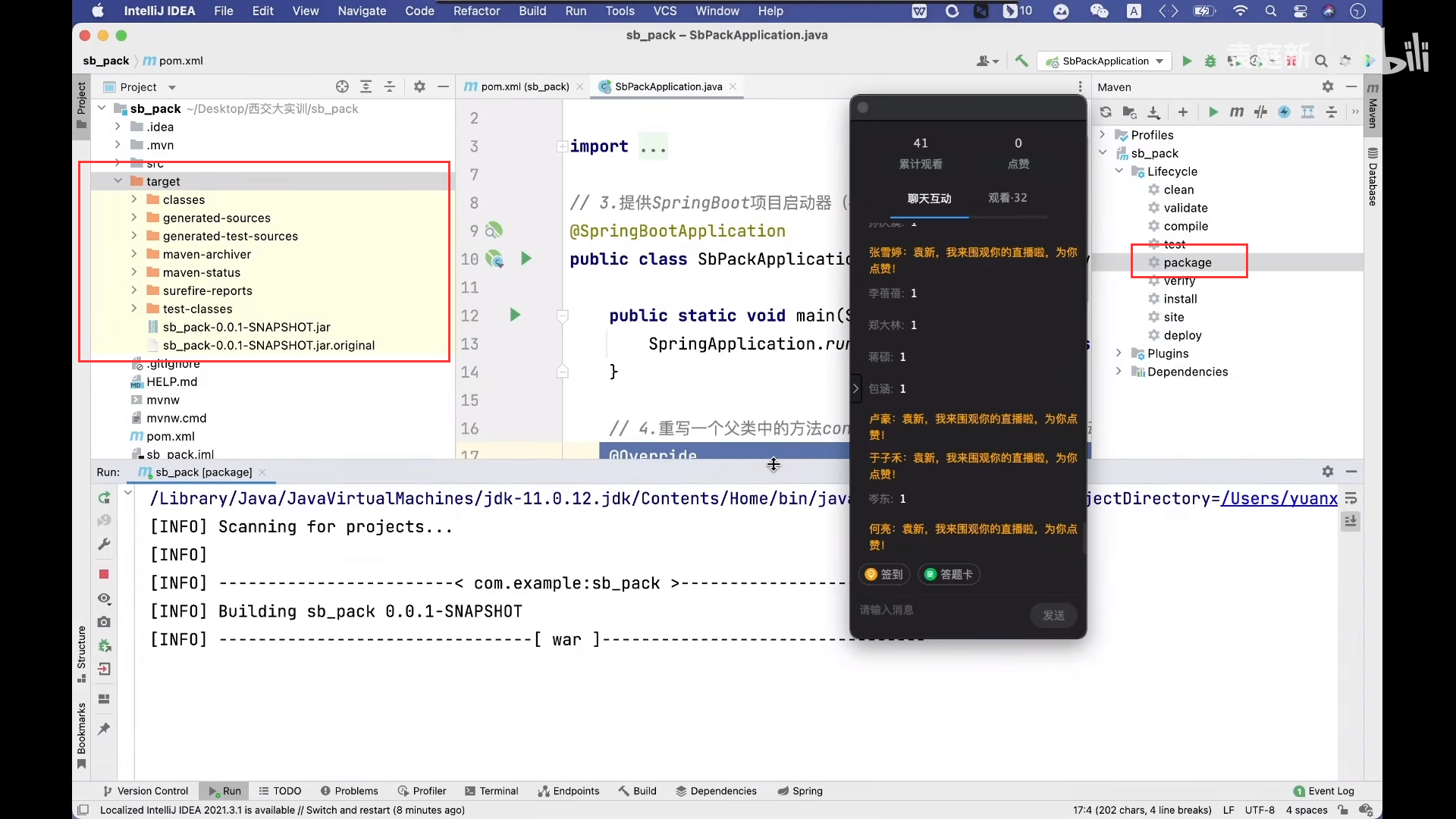Viewport: 1456px width, 819px height.
Task: Expand the classes folder
Action: click(x=134, y=199)
